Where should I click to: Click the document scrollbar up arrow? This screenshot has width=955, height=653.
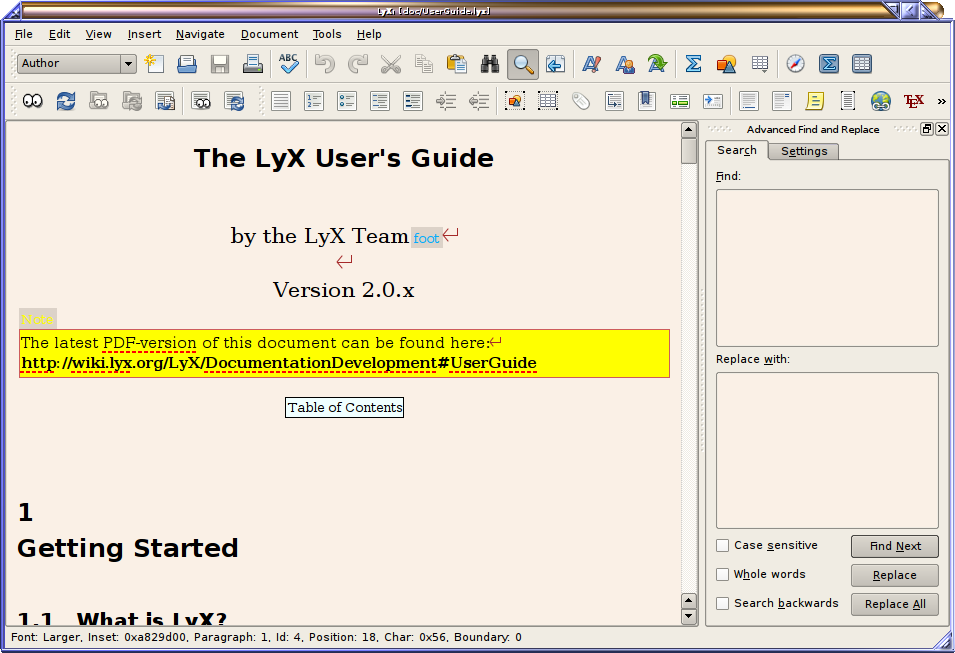pyautogui.click(x=689, y=130)
